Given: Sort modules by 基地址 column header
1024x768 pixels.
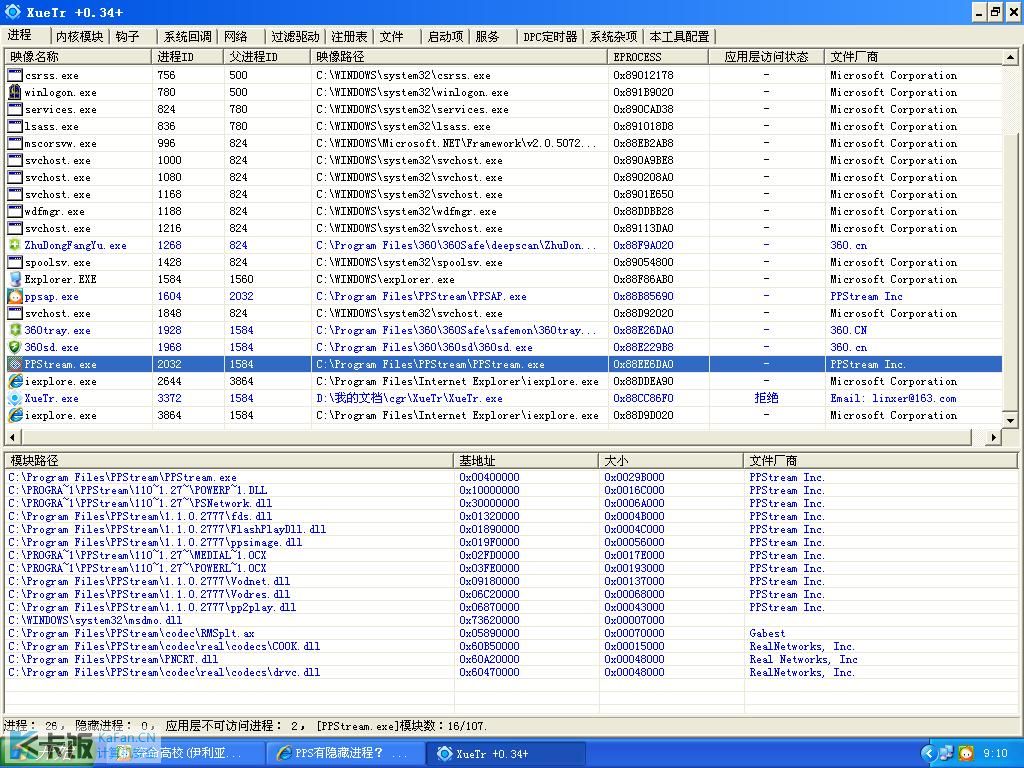Looking at the screenshot, I should click(526, 460).
